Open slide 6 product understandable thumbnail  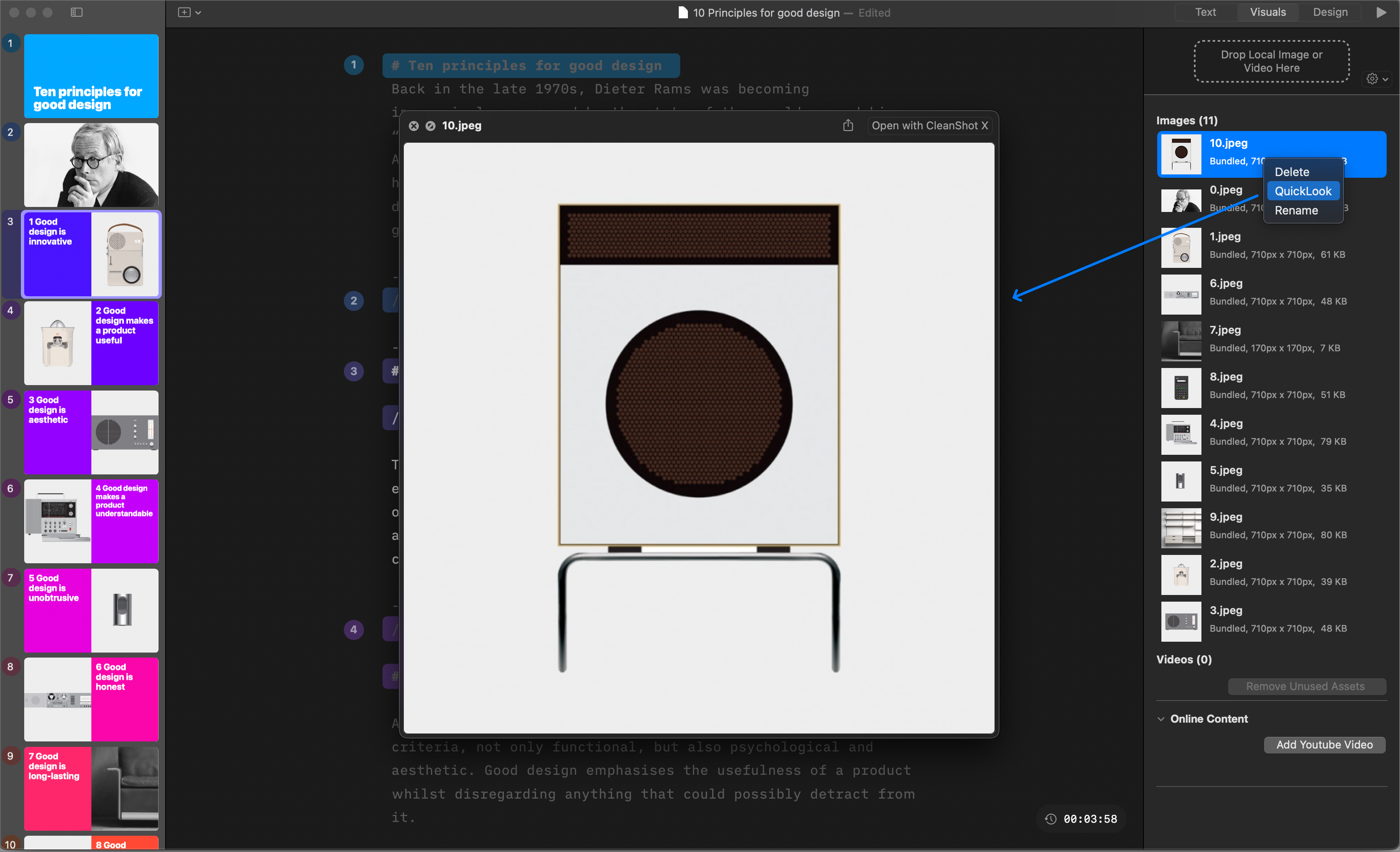[91, 521]
